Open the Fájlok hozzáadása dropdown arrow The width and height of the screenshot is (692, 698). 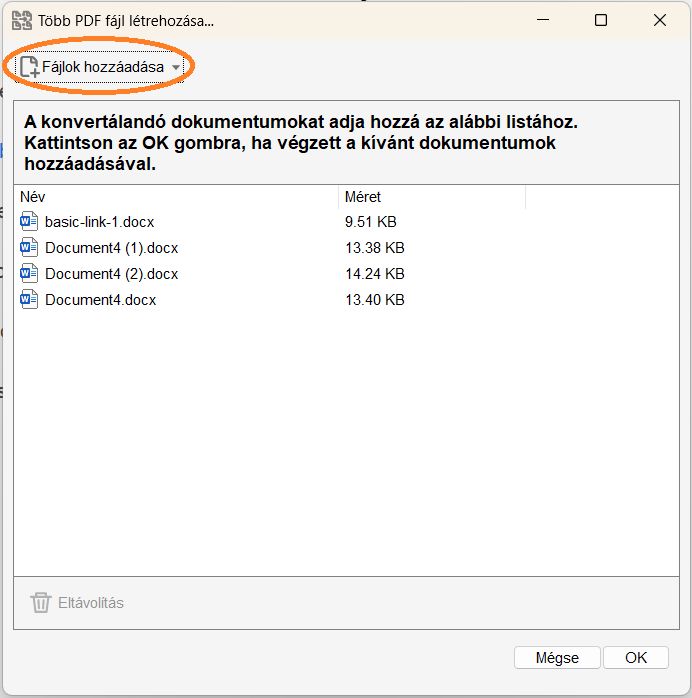(177, 68)
